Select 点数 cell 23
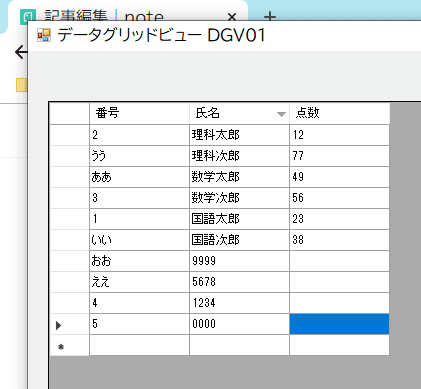The image size is (421, 389). coord(339,219)
